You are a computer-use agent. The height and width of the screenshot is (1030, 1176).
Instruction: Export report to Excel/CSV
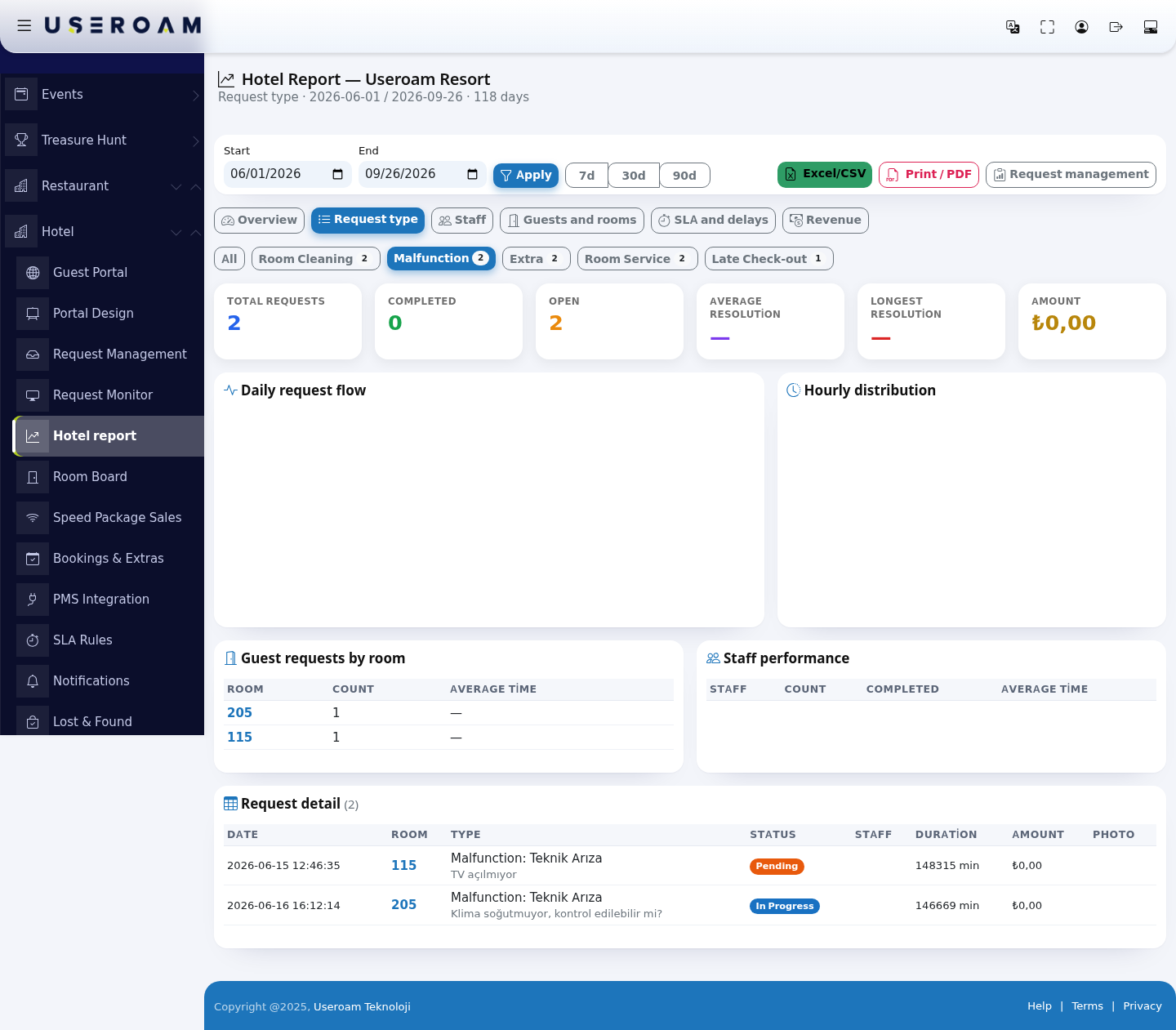point(825,175)
